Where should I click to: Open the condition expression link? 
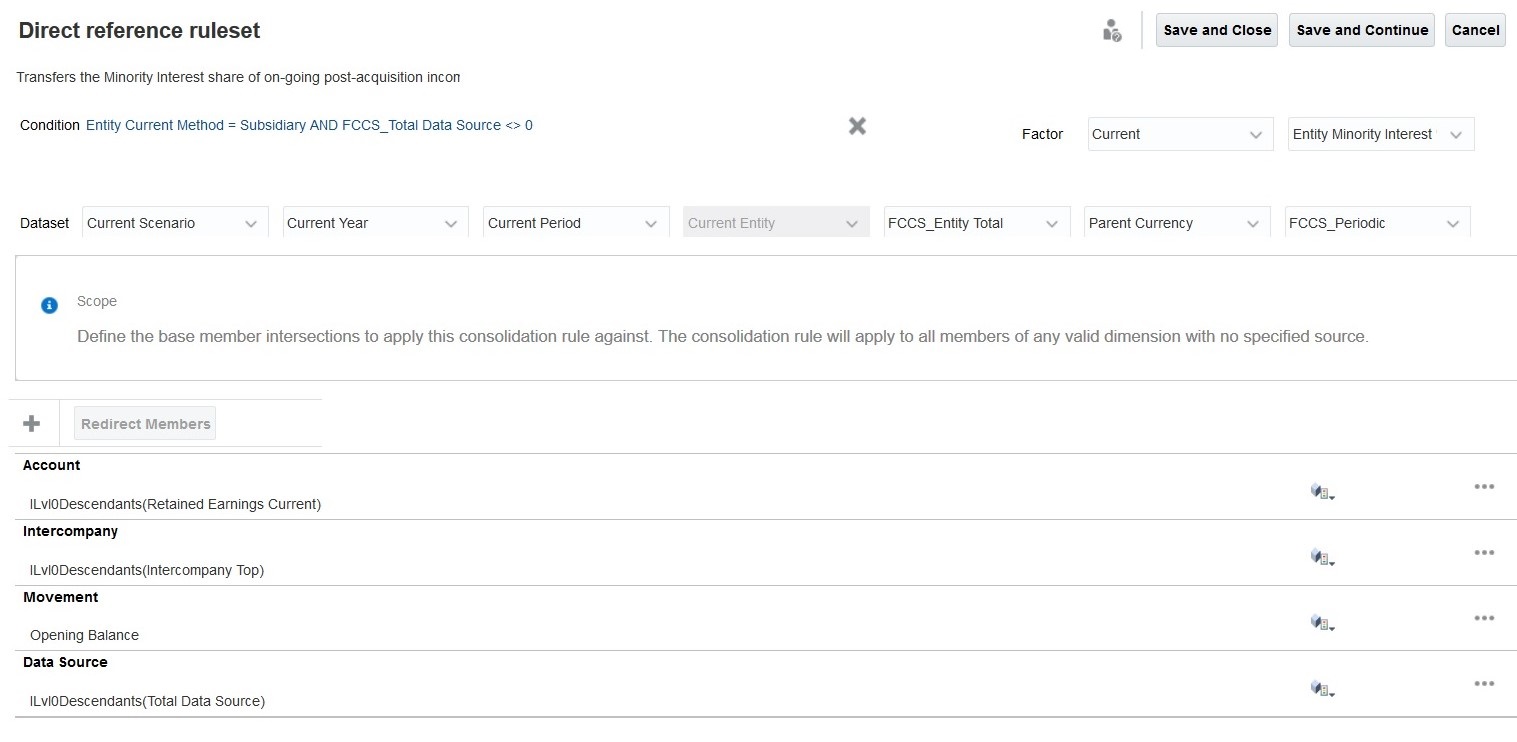pos(309,126)
